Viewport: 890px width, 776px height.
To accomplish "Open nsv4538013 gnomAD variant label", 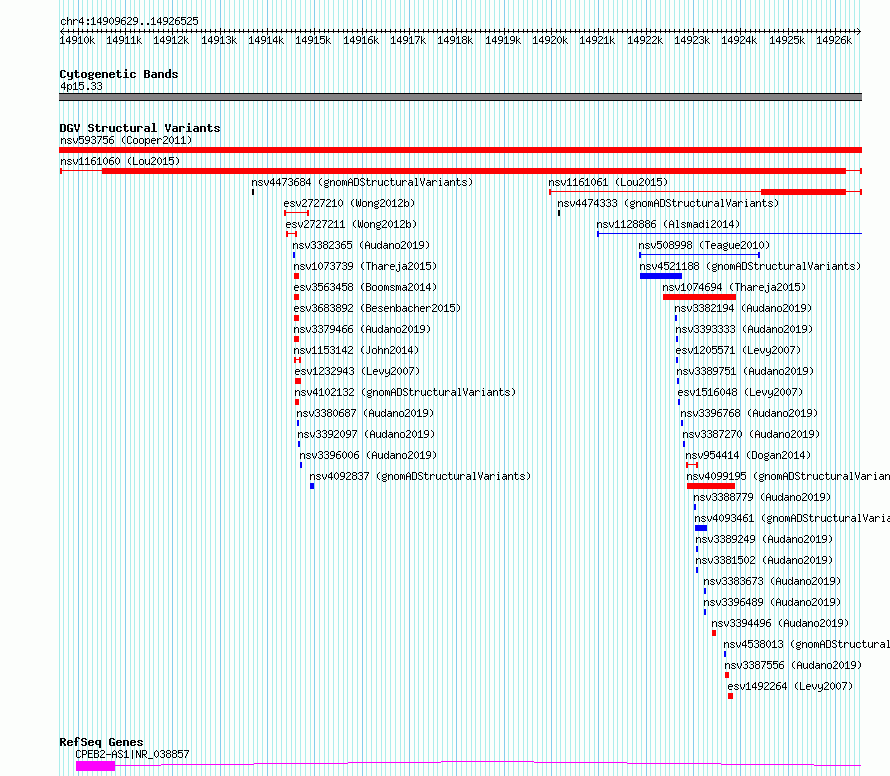I will (807, 644).
